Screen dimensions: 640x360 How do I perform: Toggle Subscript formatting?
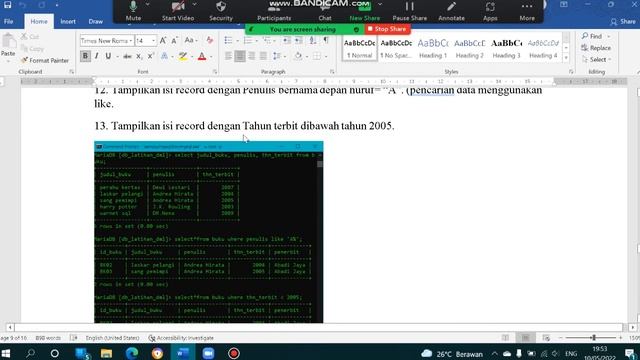(139, 56)
